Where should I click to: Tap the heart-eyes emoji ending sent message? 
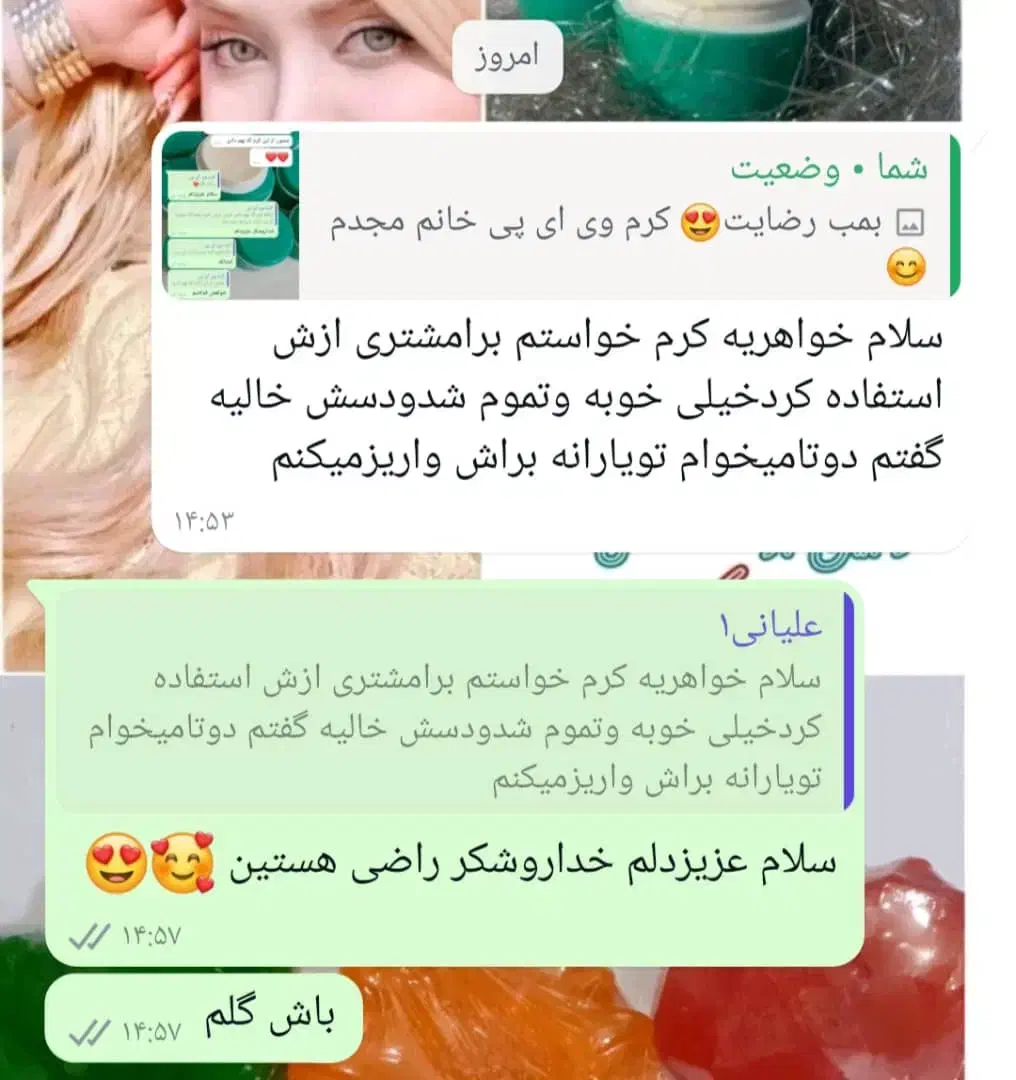[x=116, y=864]
